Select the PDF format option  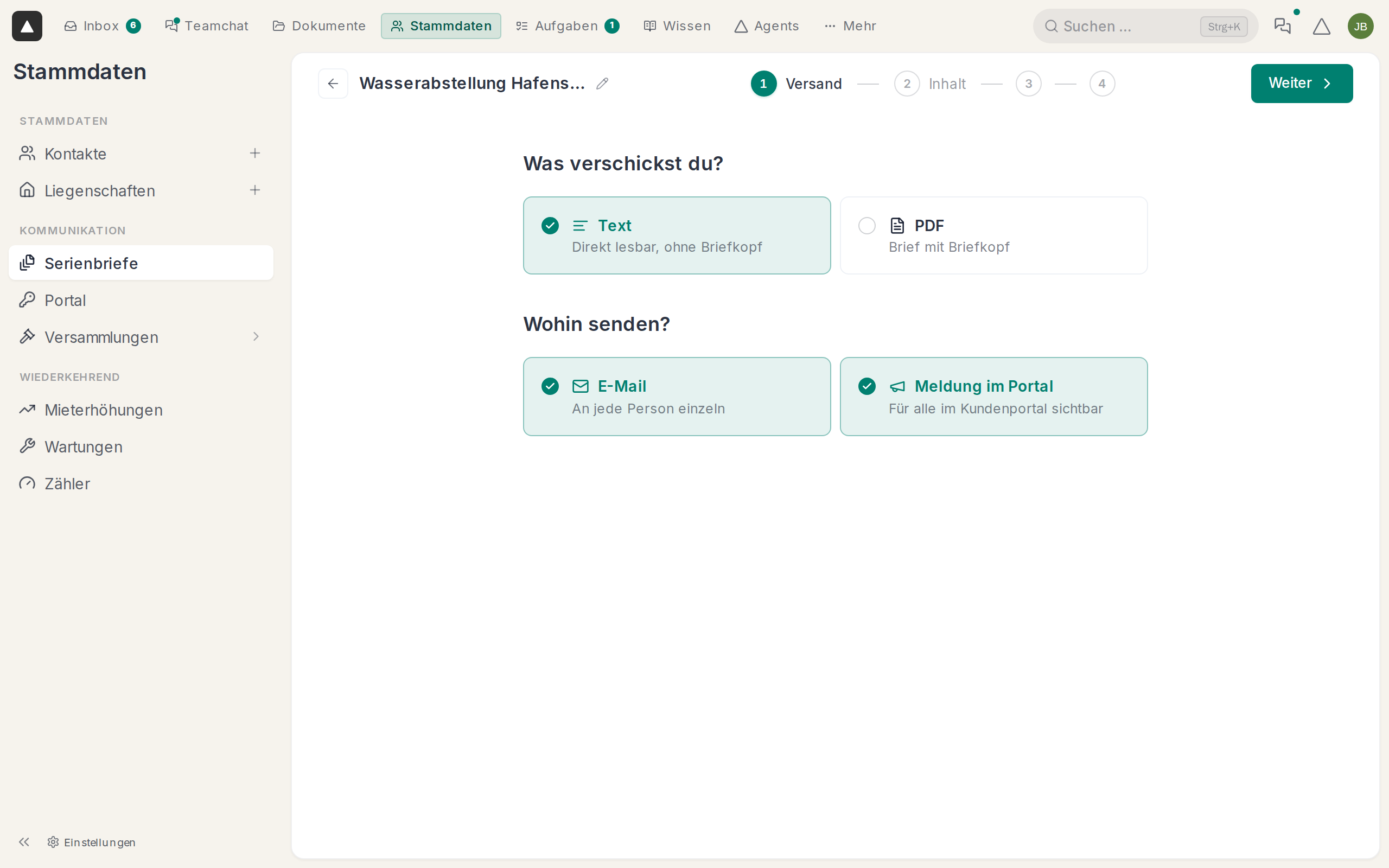click(x=993, y=235)
